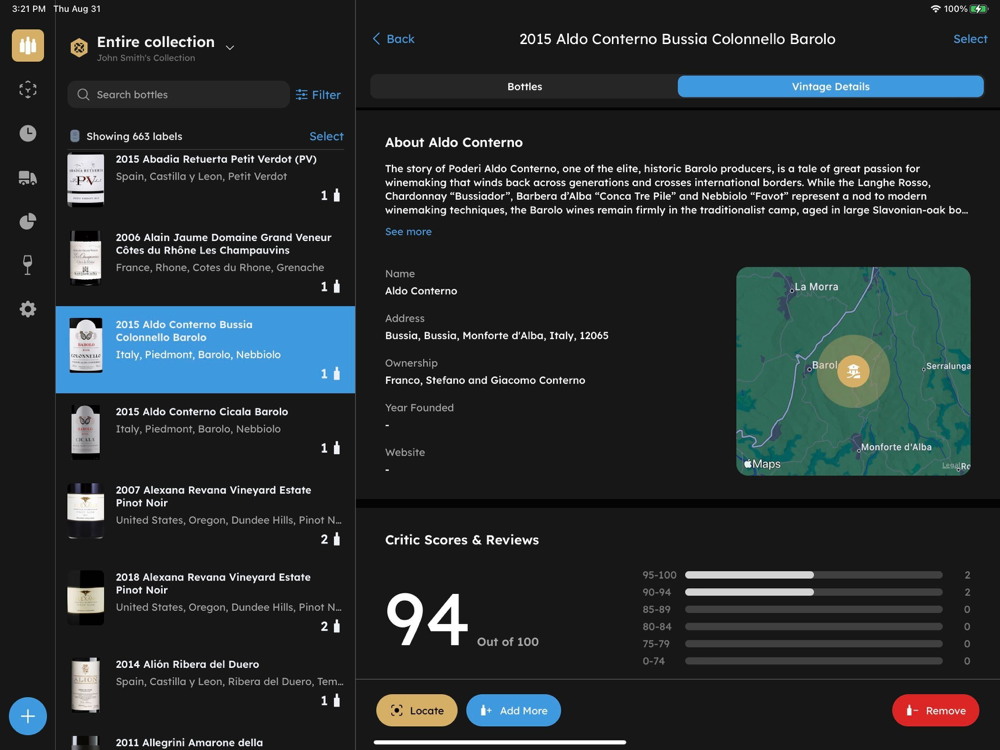Click 'Showing 663 labels' text
This screenshot has height=750, width=1000.
tap(134, 136)
